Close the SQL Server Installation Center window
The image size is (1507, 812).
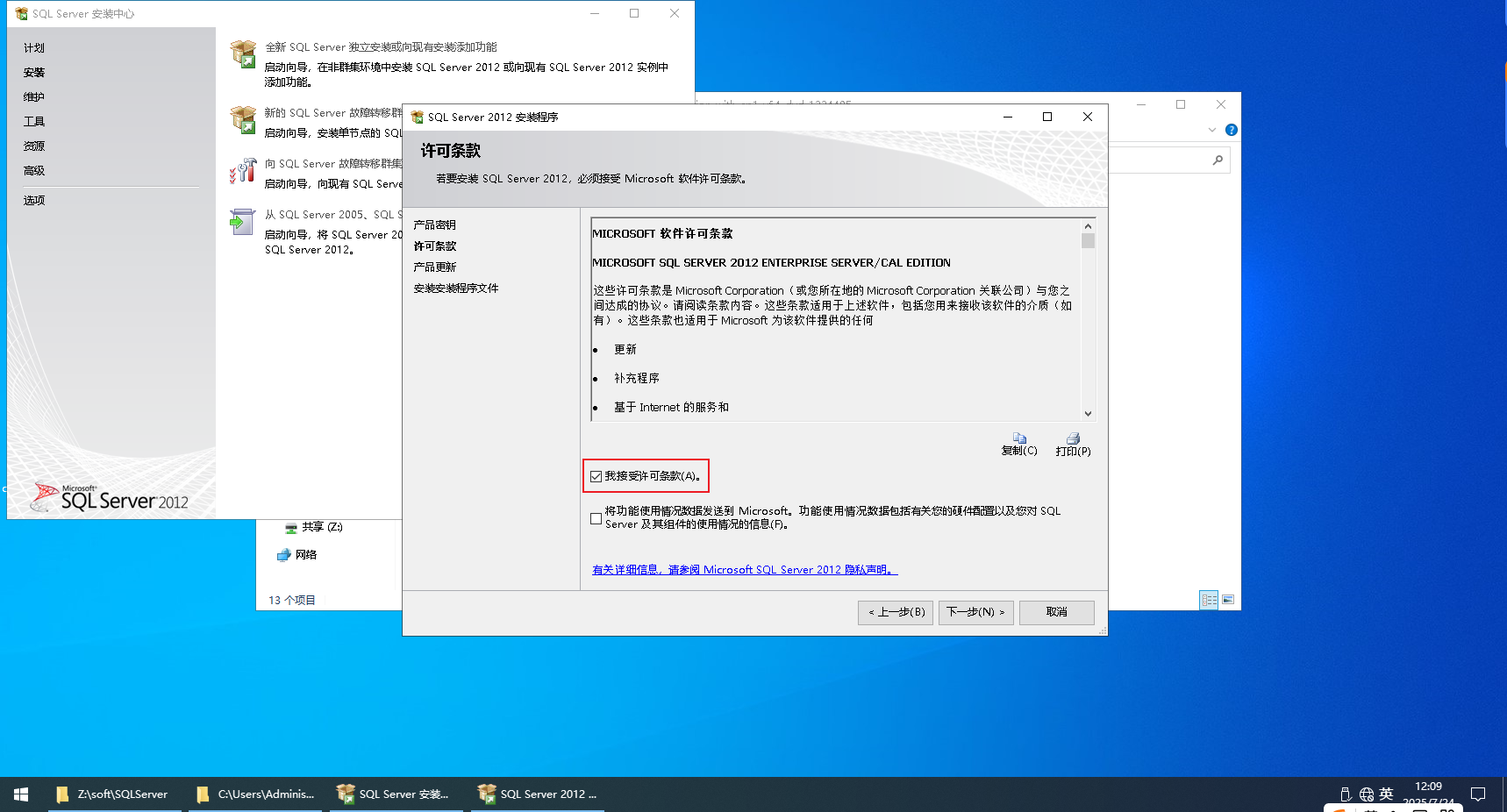click(x=675, y=13)
